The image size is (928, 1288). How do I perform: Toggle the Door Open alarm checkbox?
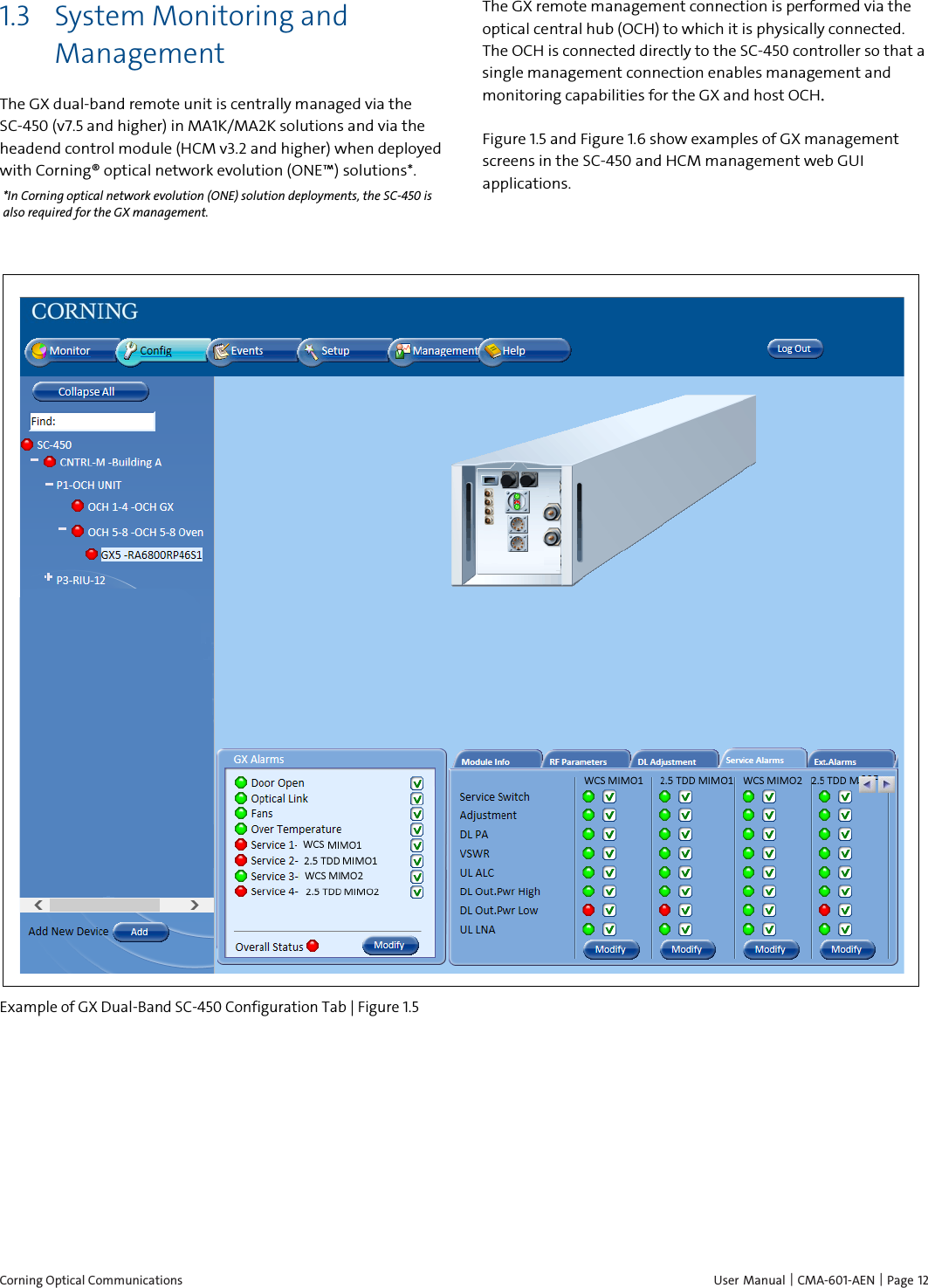tap(417, 783)
